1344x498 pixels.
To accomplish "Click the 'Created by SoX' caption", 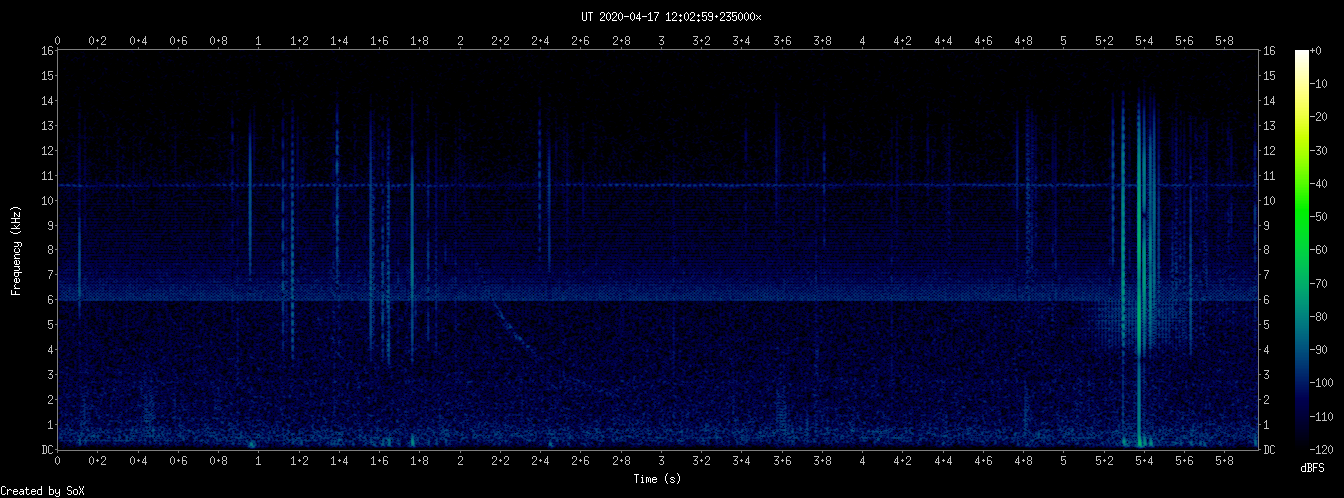I will point(42,491).
